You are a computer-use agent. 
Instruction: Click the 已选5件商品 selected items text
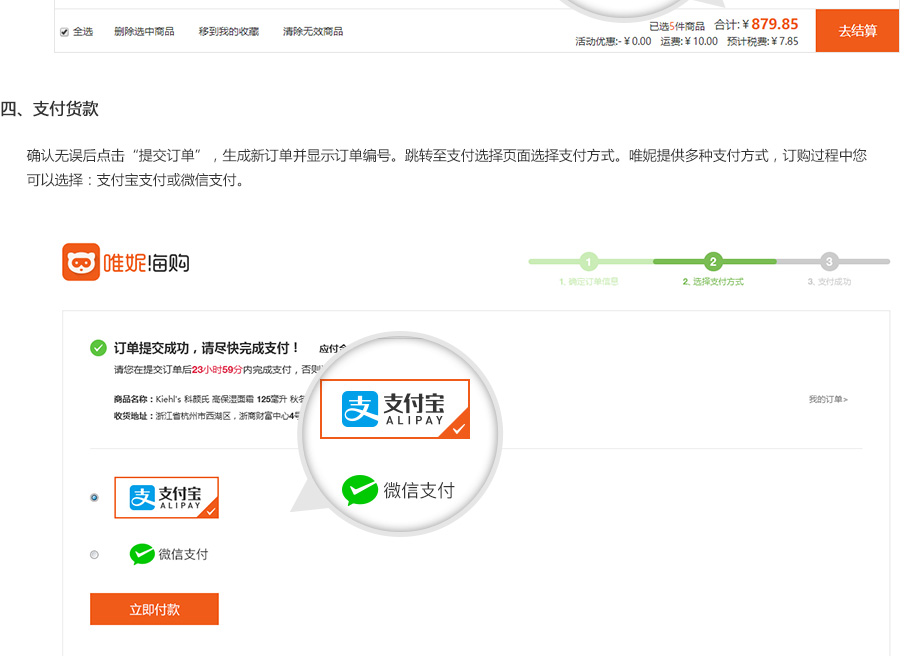click(x=677, y=26)
